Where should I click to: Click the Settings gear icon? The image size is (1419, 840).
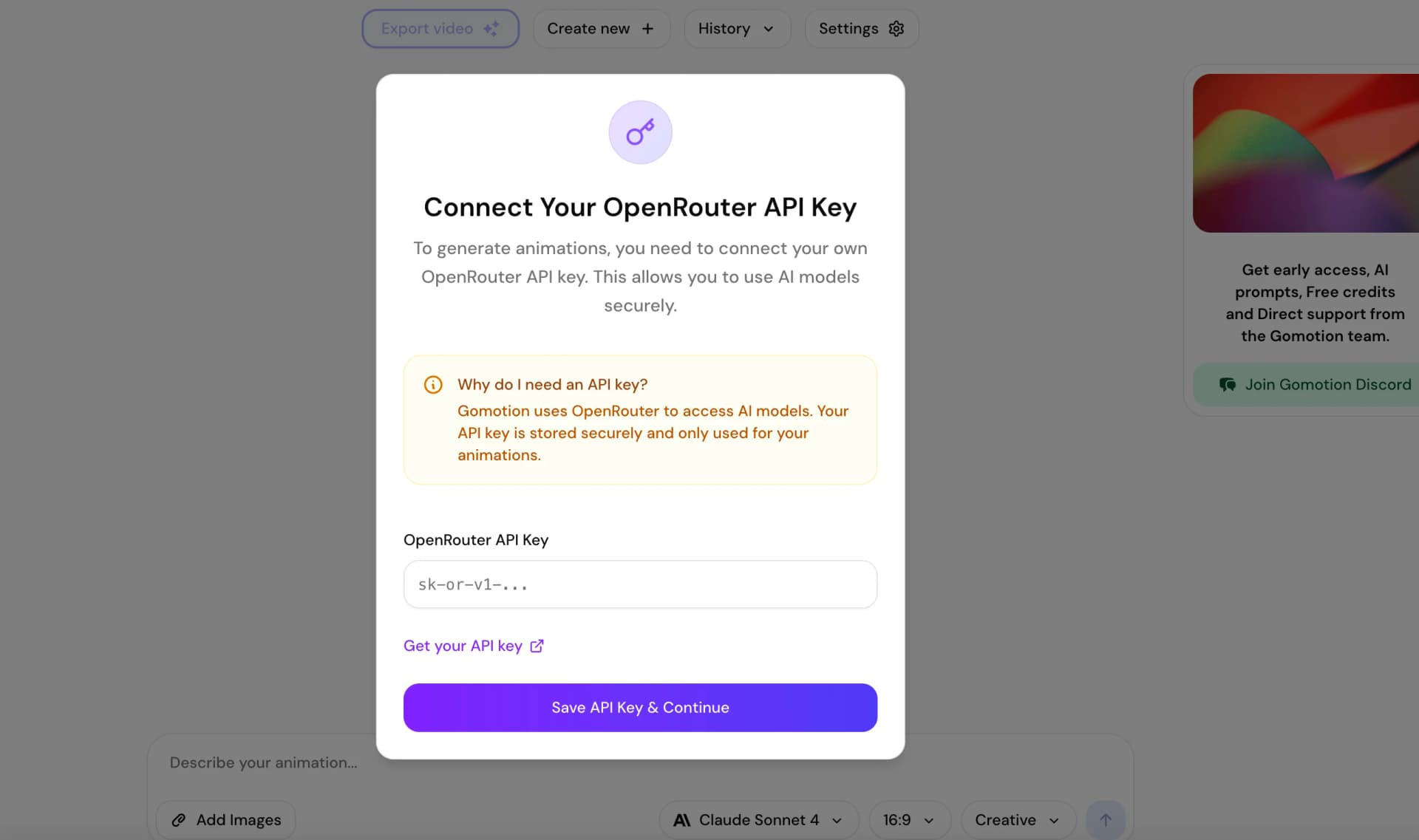pyautogui.click(x=896, y=28)
